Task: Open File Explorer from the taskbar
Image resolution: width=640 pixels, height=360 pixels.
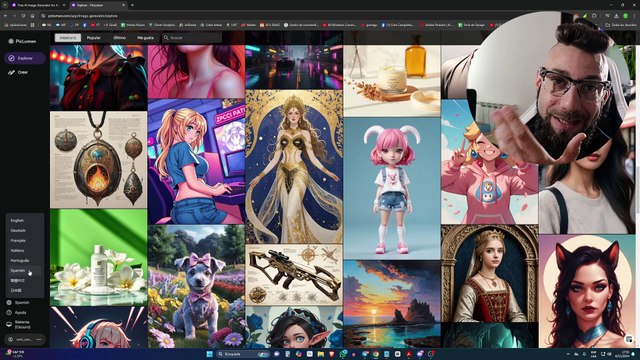Action: (x=320, y=354)
